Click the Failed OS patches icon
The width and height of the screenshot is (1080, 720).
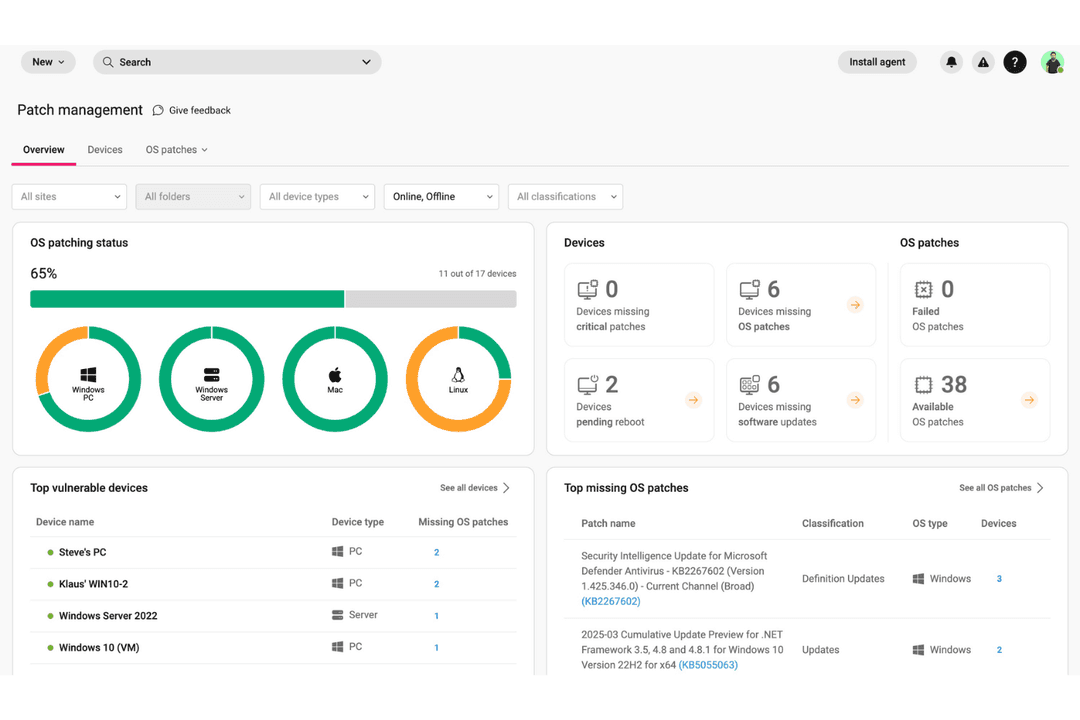(923, 289)
